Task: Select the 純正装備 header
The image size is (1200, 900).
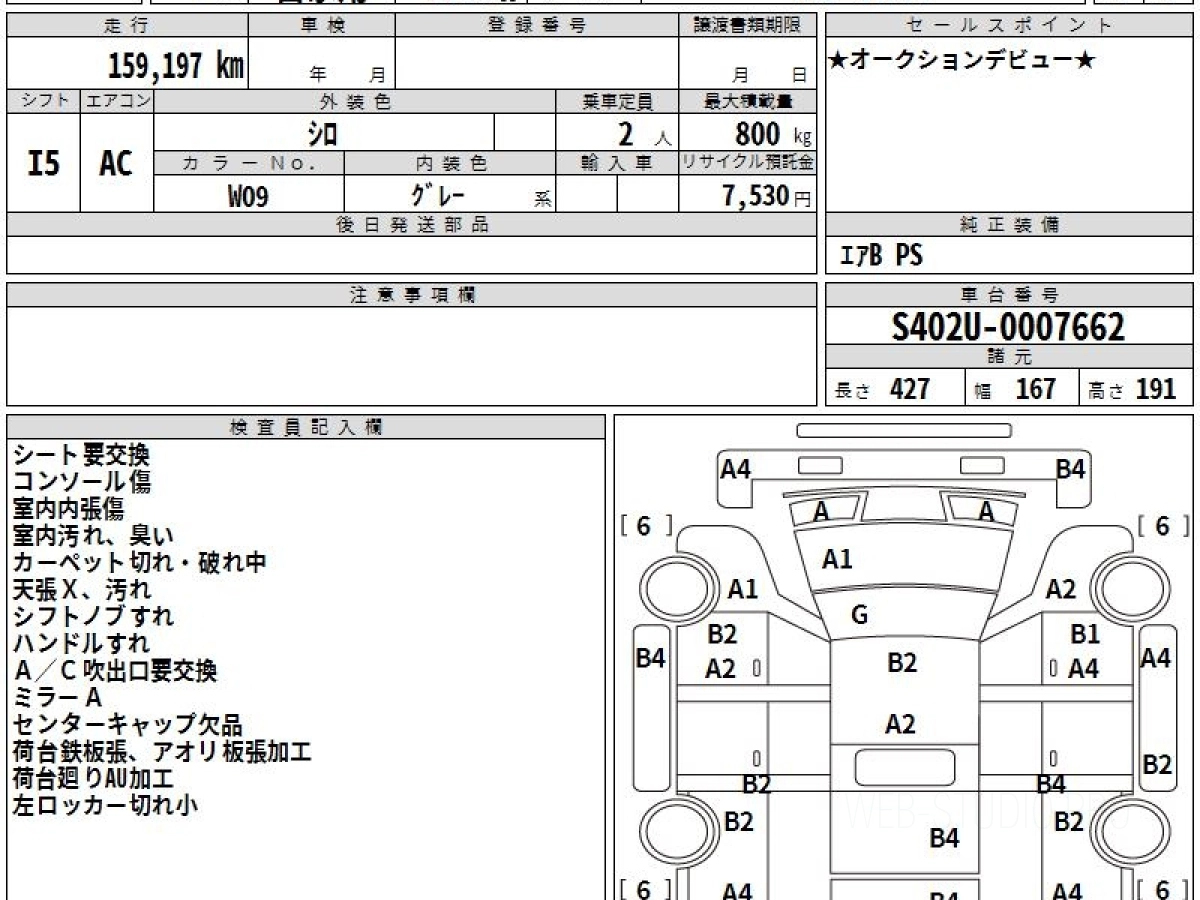Action: pyautogui.click(x=1009, y=225)
